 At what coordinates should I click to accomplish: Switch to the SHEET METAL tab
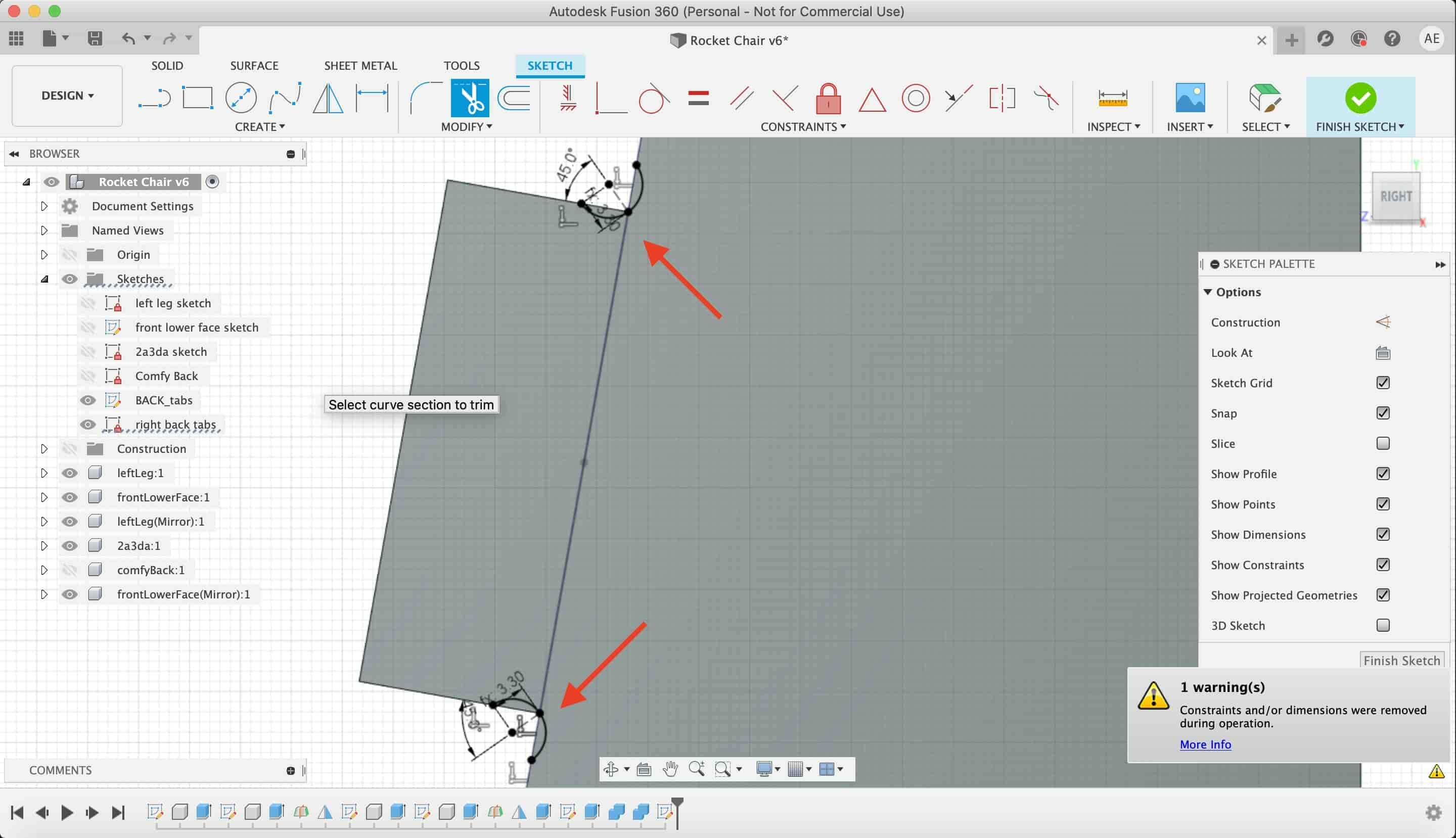(x=360, y=66)
